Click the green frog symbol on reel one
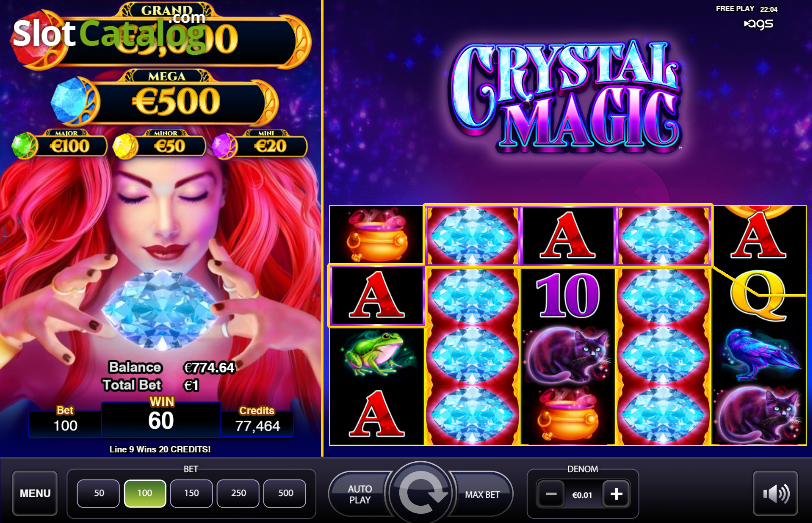The image size is (812, 523). [375, 353]
